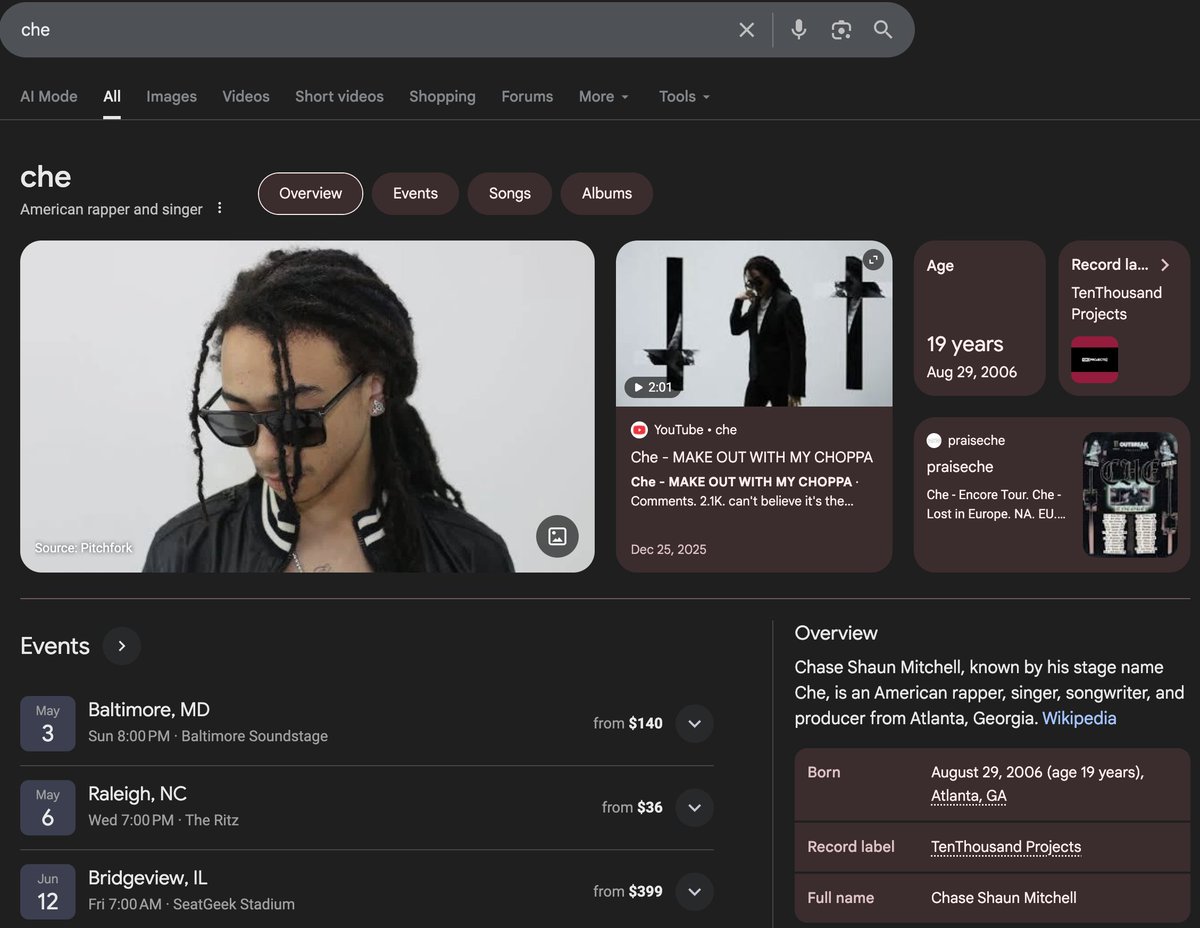This screenshot has height=928, width=1200.
Task: Open Baltimore, MD event title
Action: tap(149, 709)
